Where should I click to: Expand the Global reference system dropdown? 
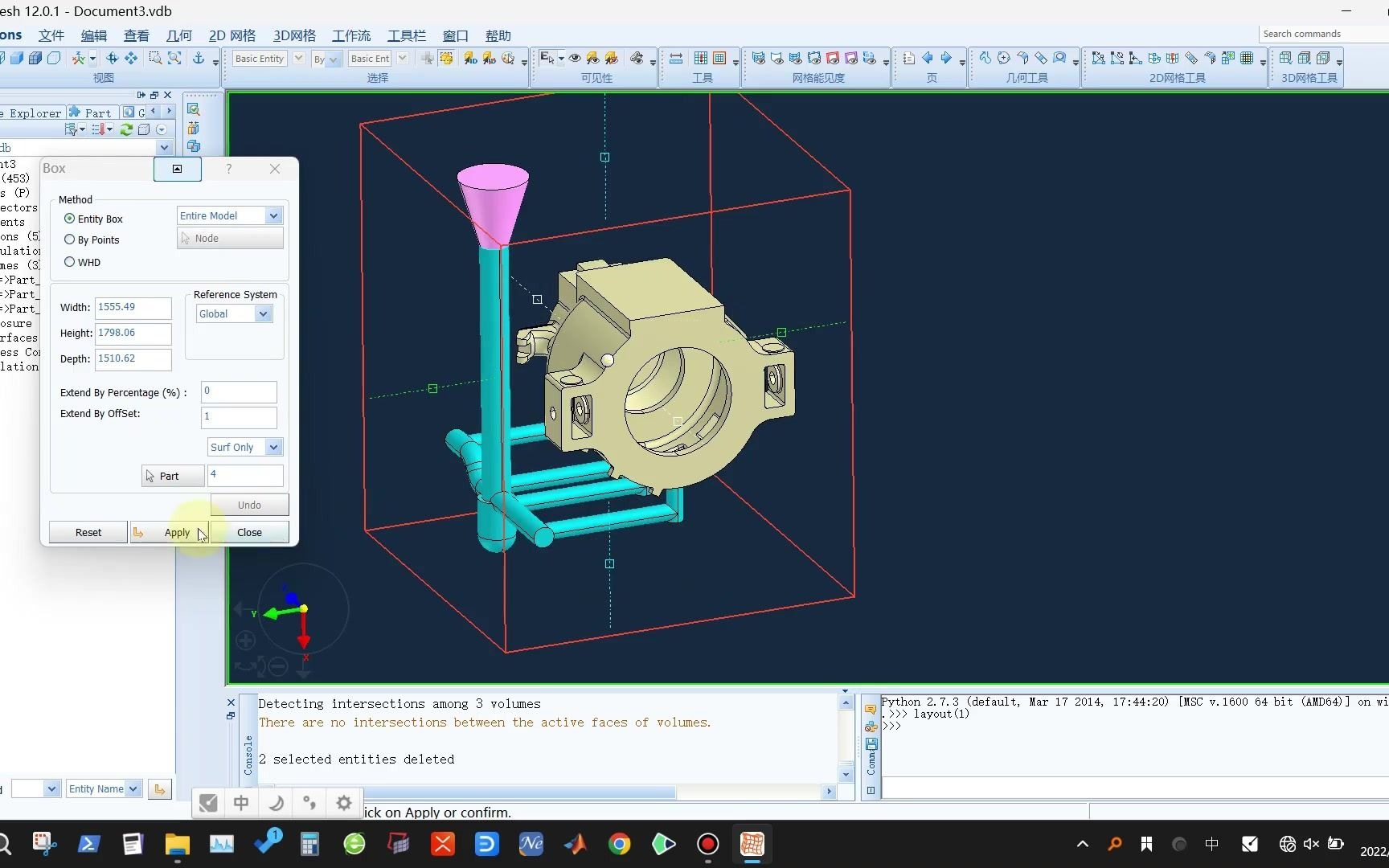(263, 314)
